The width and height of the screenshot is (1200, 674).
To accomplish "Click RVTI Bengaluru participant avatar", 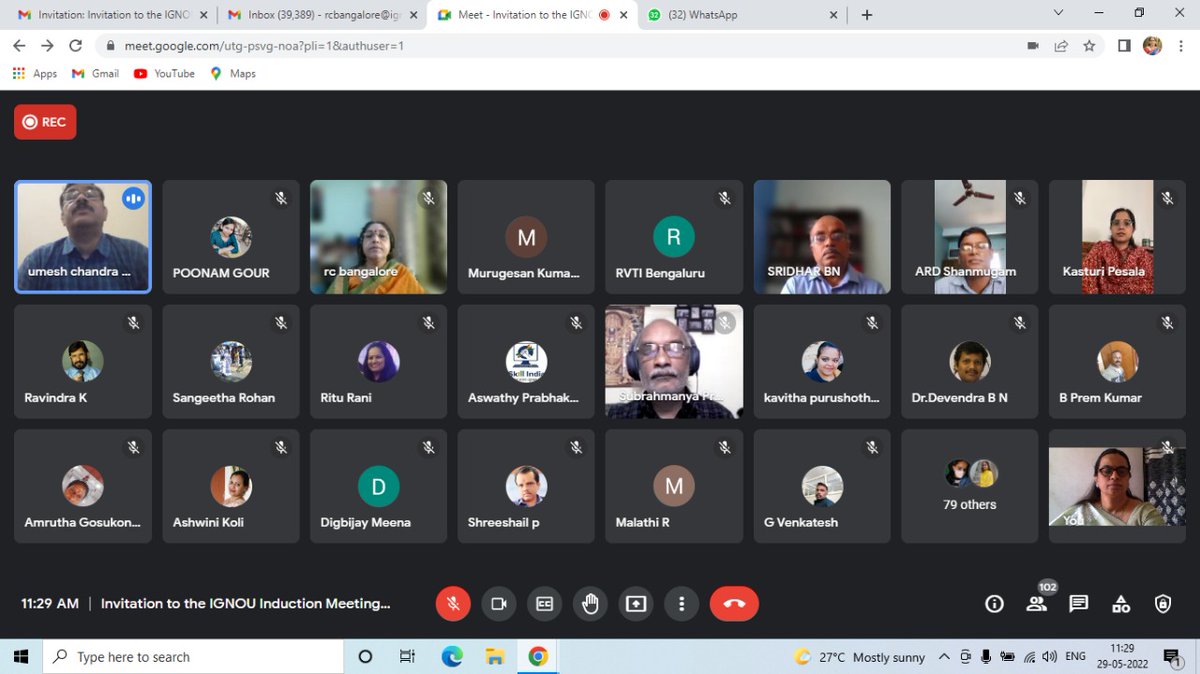I will tap(674, 237).
